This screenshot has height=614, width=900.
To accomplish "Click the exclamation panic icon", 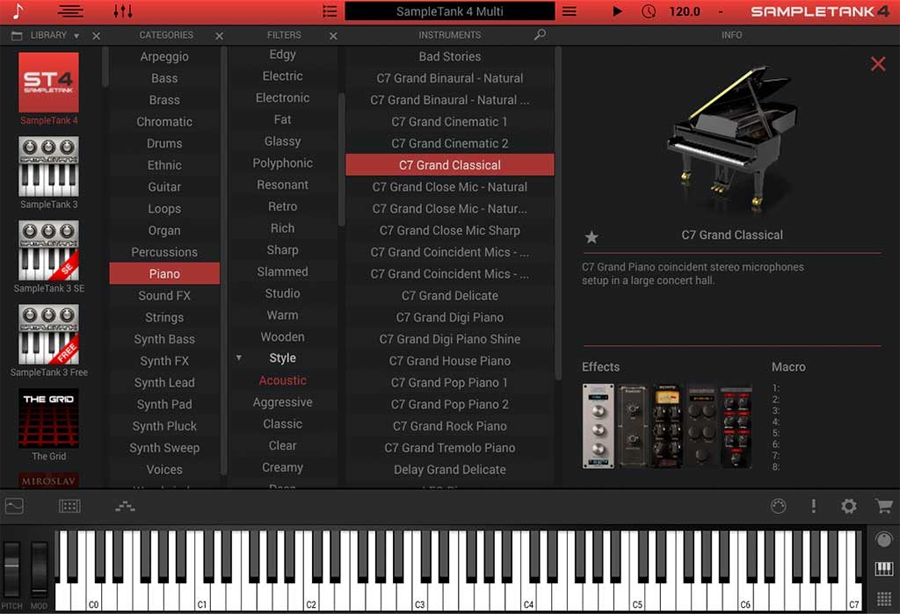I will coord(813,506).
